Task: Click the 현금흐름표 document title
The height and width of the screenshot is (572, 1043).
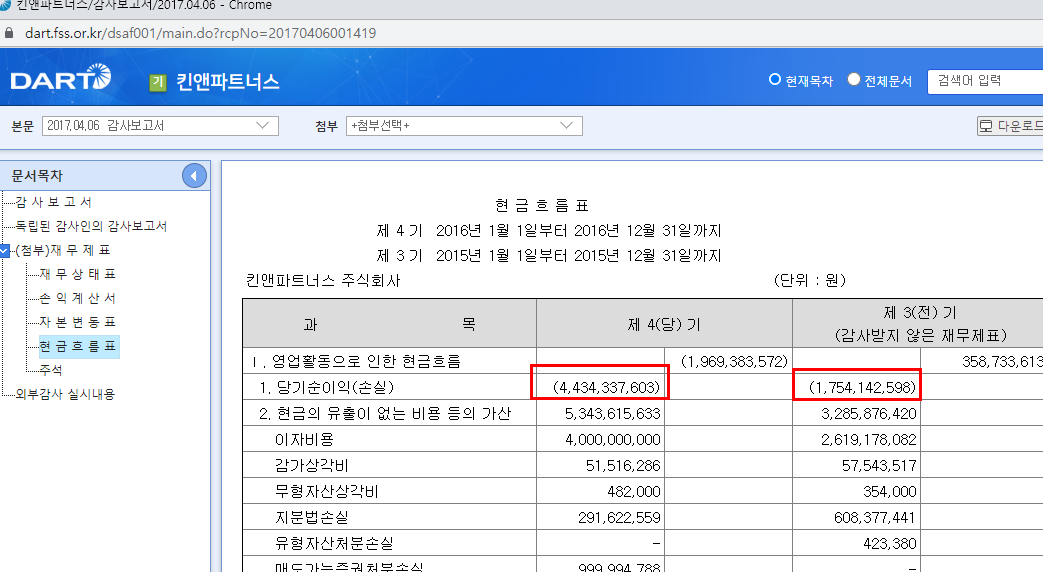Action: point(542,205)
